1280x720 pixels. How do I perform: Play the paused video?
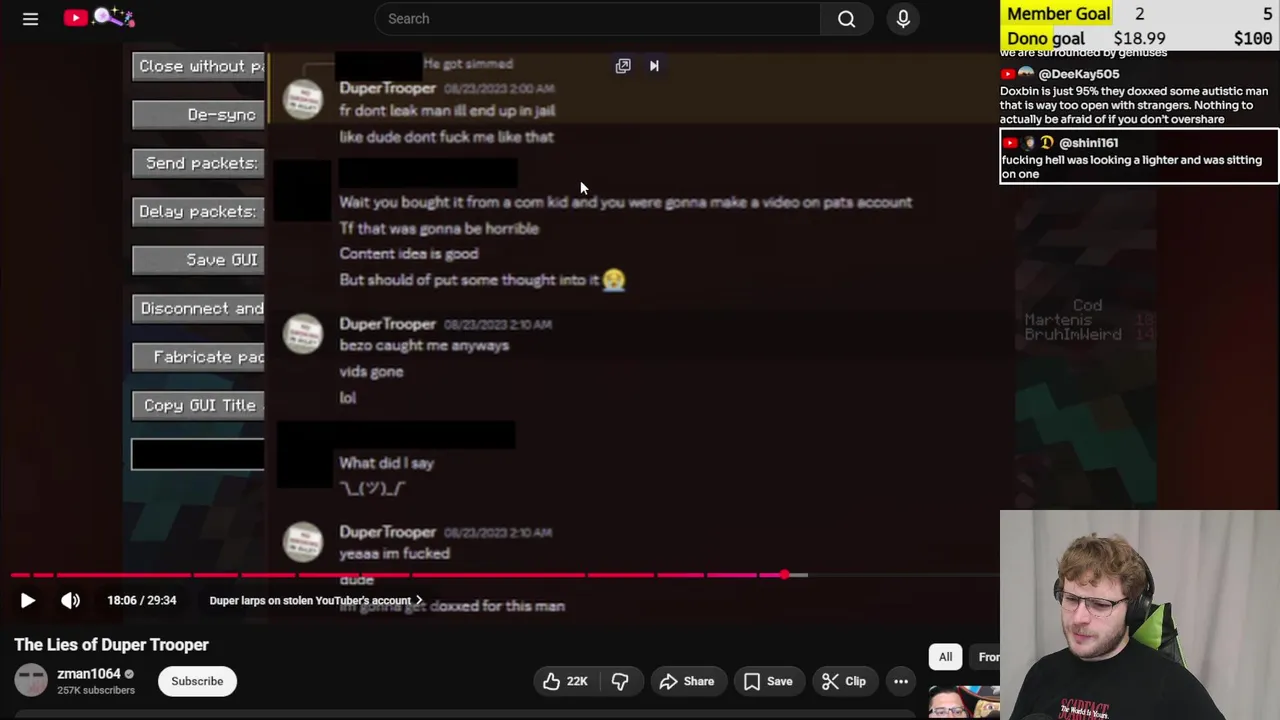(x=28, y=600)
